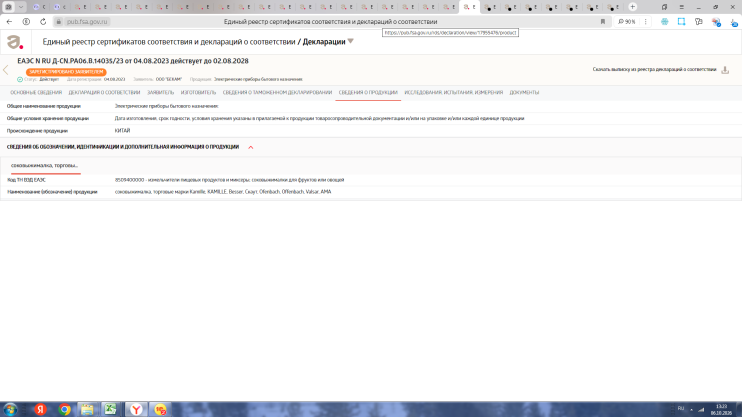742x417 pixels.
Task: Reload the page with the refresh icon
Action: click(43, 22)
